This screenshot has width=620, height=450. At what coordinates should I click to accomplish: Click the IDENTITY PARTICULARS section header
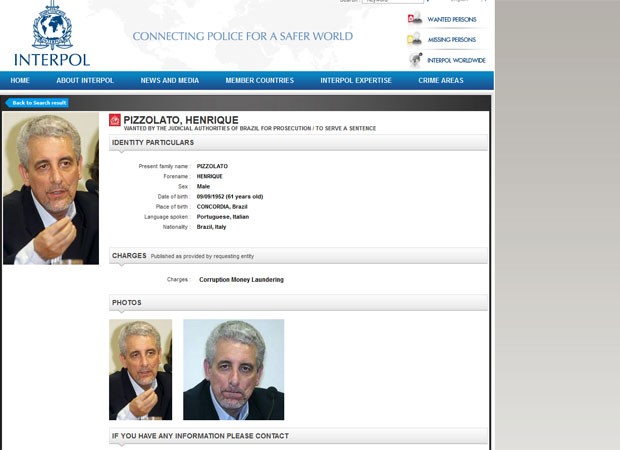[x=298, y=142]
